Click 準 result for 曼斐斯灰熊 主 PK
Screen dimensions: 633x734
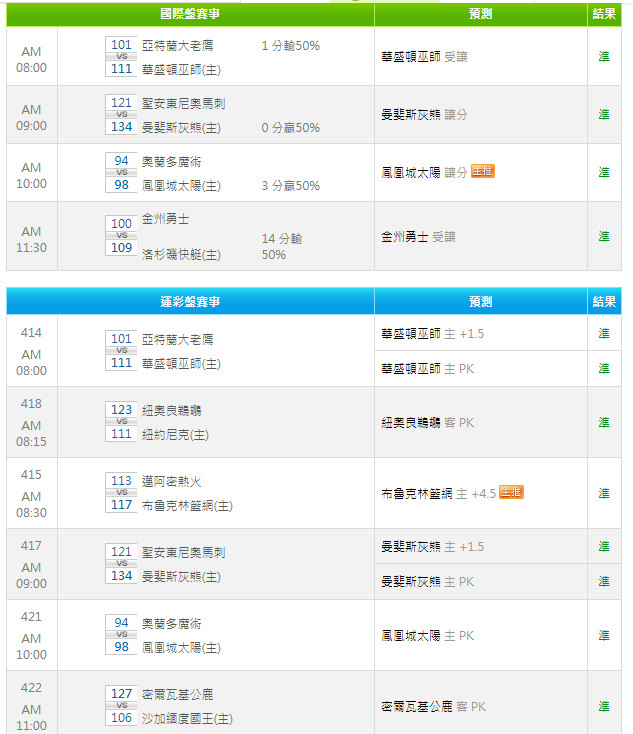[x=604, y=581]
